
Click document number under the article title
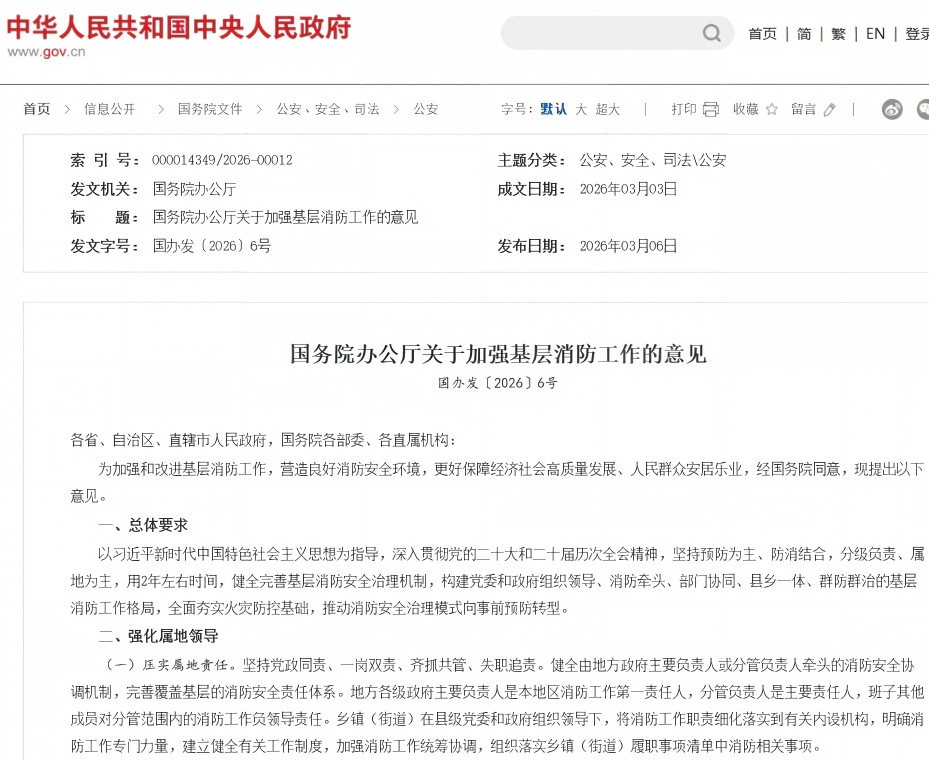click(x=498, y=383)
